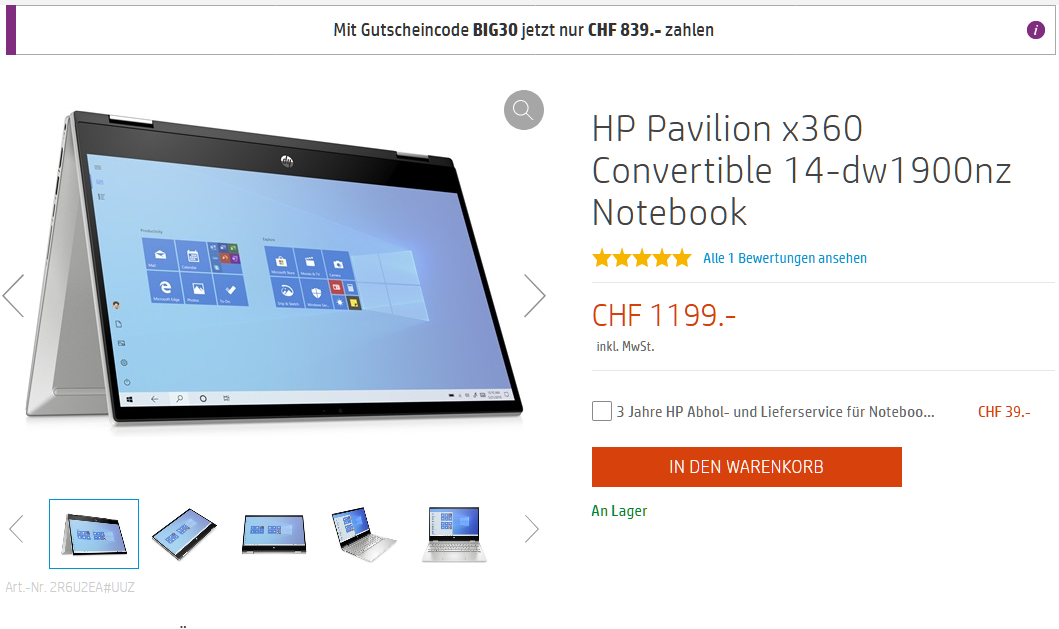Image resolution: width=1059 pixels, height=629 pixels.
Task: Show previous main product image
Action: (14, 295)
